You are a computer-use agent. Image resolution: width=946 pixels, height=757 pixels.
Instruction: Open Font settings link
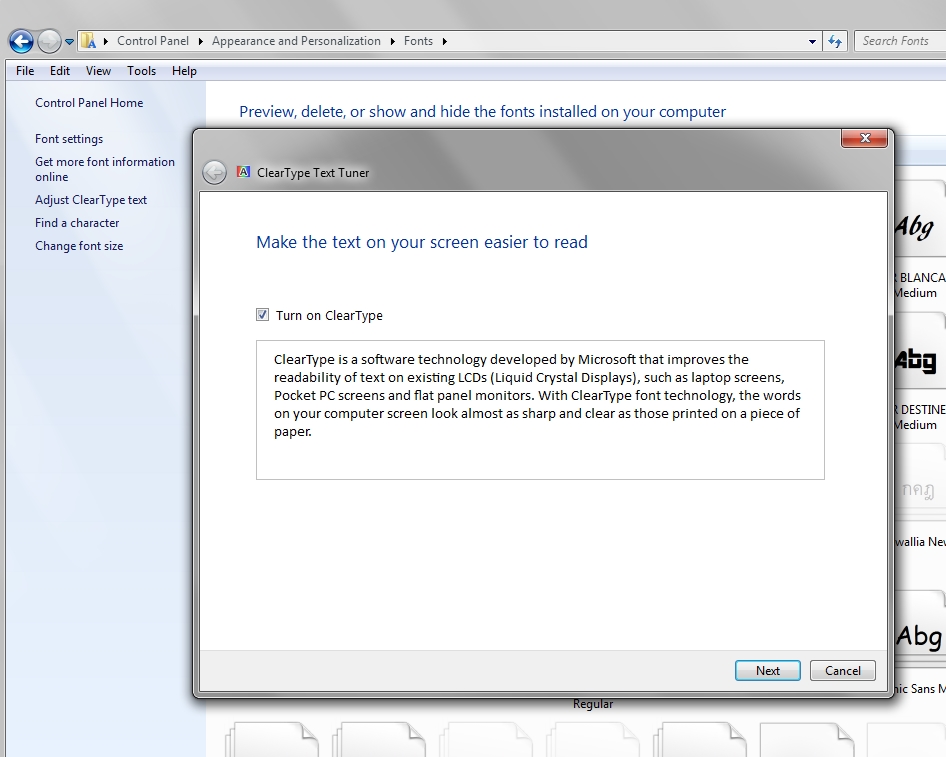click(69, 139)
